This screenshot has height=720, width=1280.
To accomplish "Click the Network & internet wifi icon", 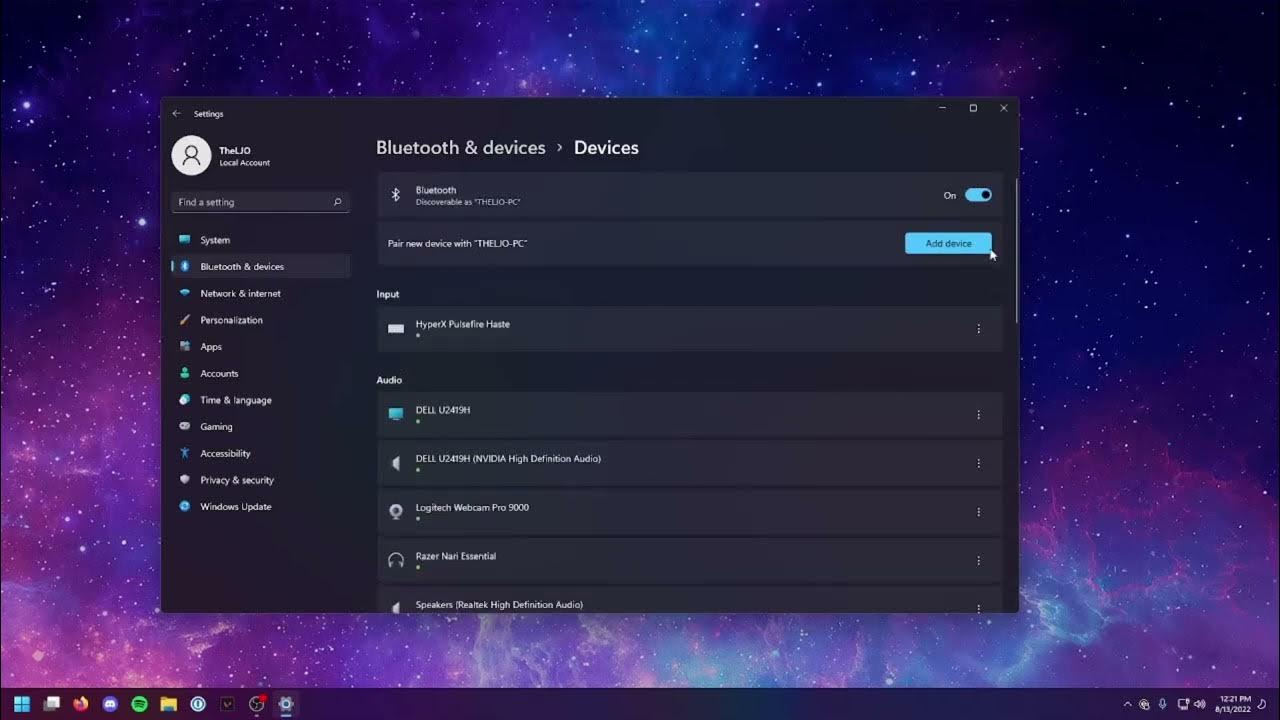I will tap(184, 293).
